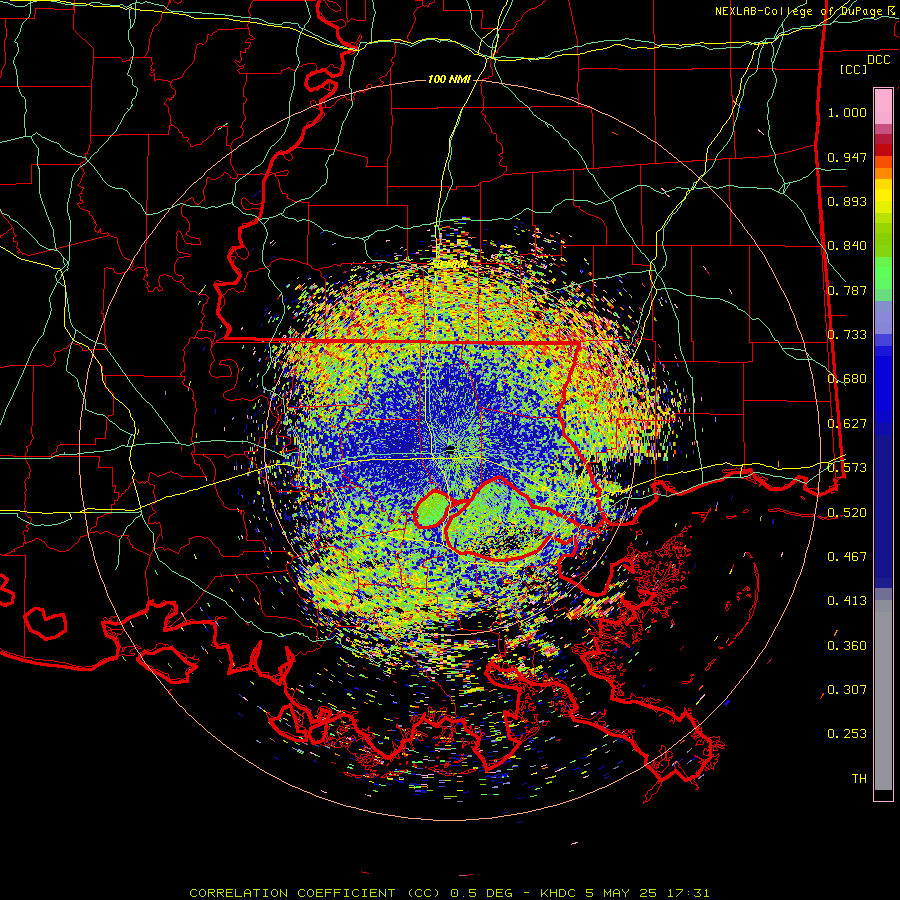Click the 100 NMI range ring label
This screenshot has width=900, height=900.
[x=449, y=79]
